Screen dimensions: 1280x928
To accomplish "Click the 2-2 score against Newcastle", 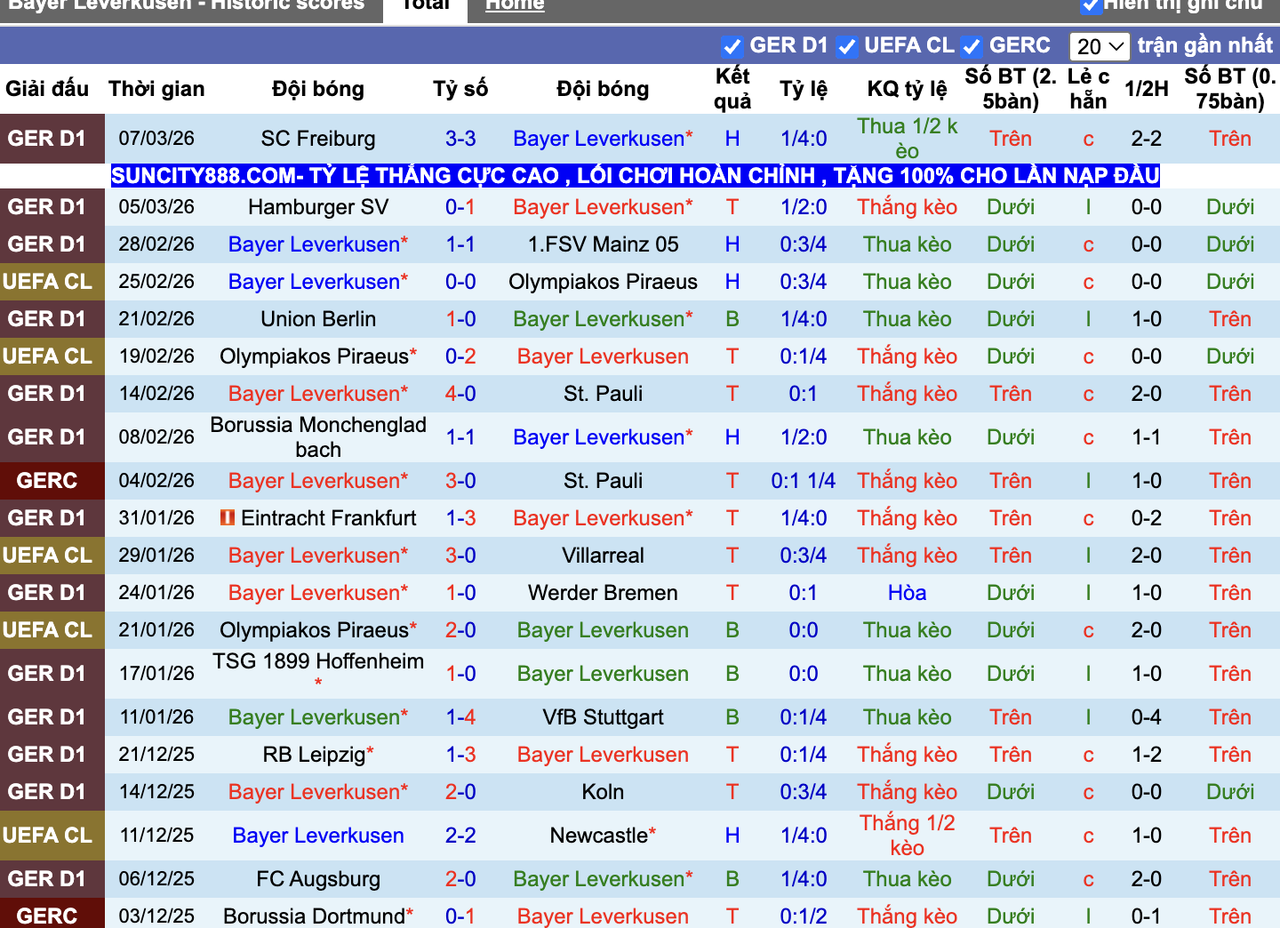I will click(x=461, y=835).
